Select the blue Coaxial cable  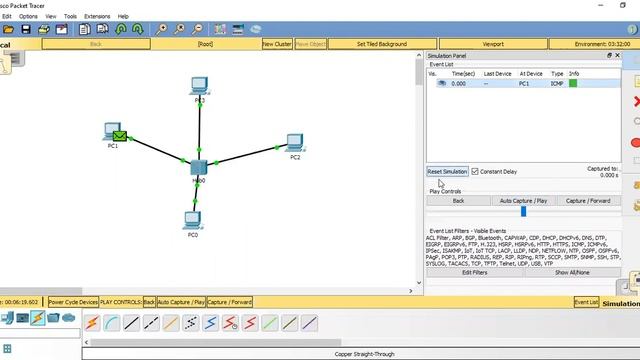tap(211, 323)
